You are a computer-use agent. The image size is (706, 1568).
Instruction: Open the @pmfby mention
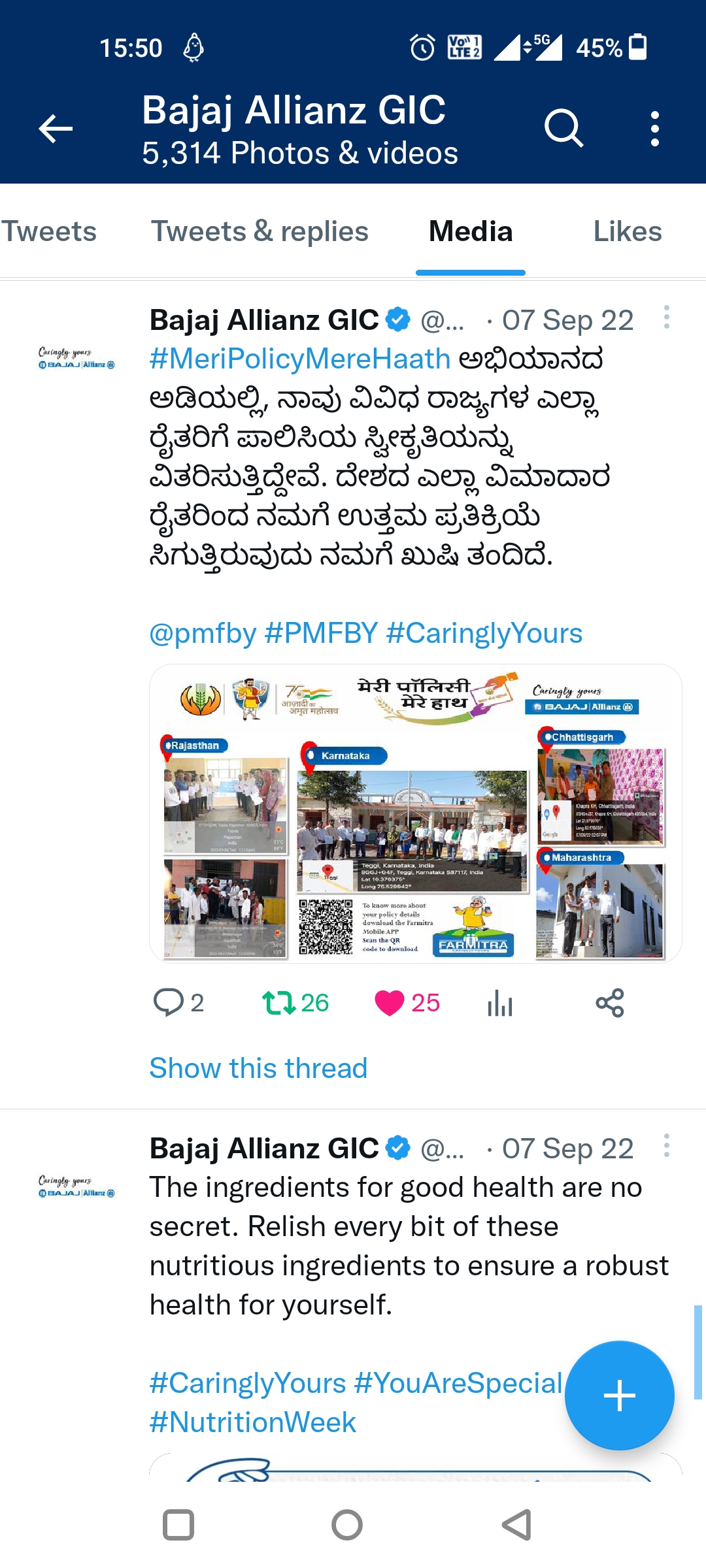[203, 633]
